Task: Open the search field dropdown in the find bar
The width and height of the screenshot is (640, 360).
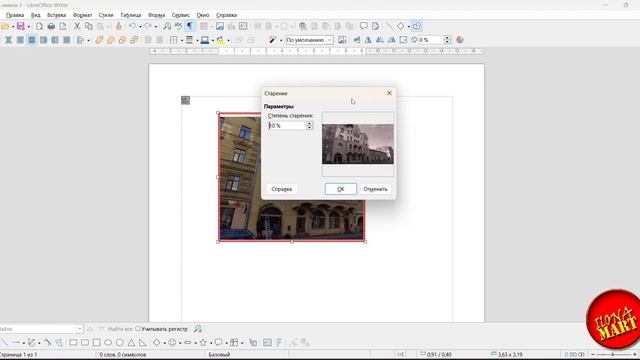Action: coord(79,329)
